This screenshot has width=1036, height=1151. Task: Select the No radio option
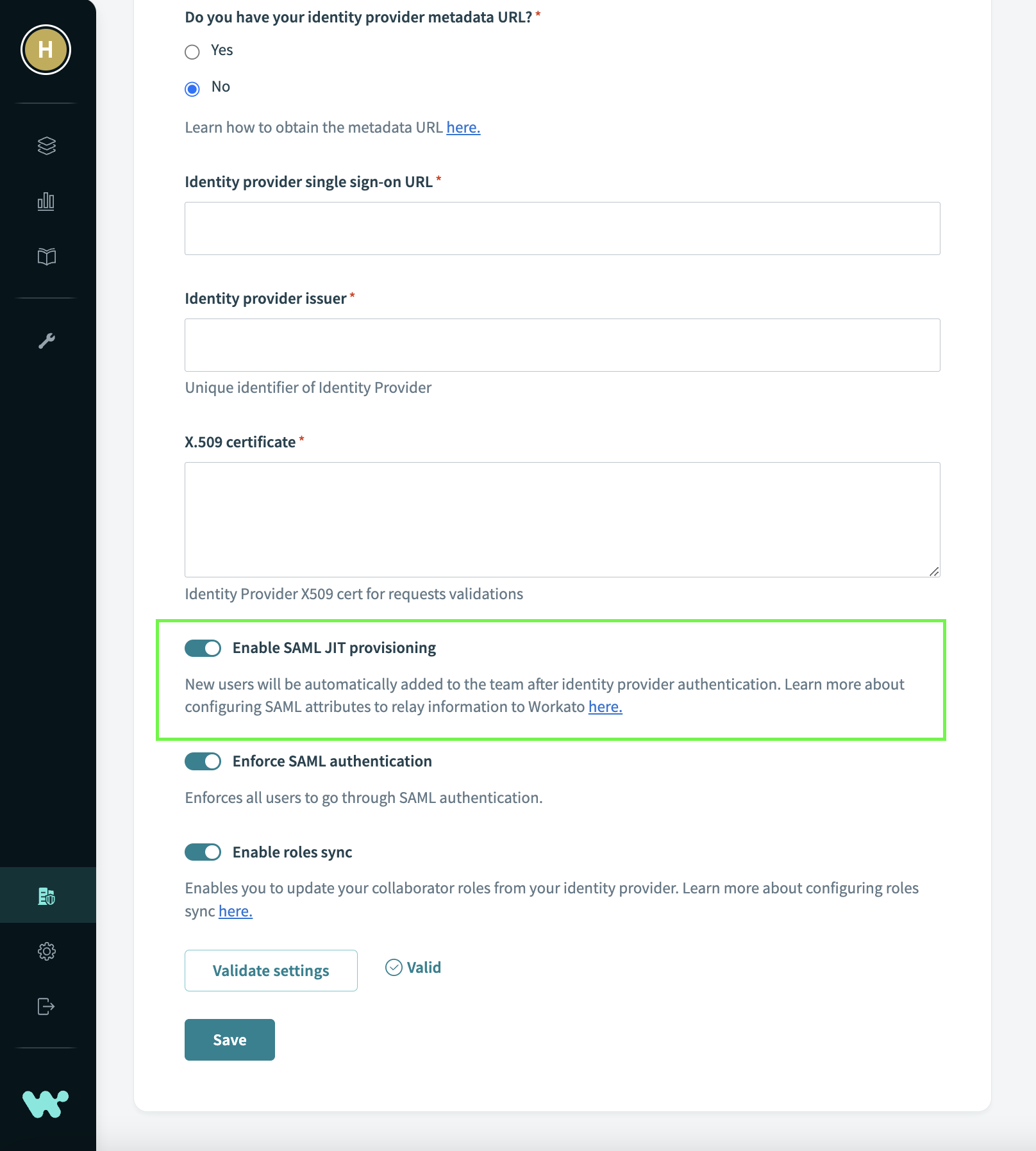coord(192,90)
